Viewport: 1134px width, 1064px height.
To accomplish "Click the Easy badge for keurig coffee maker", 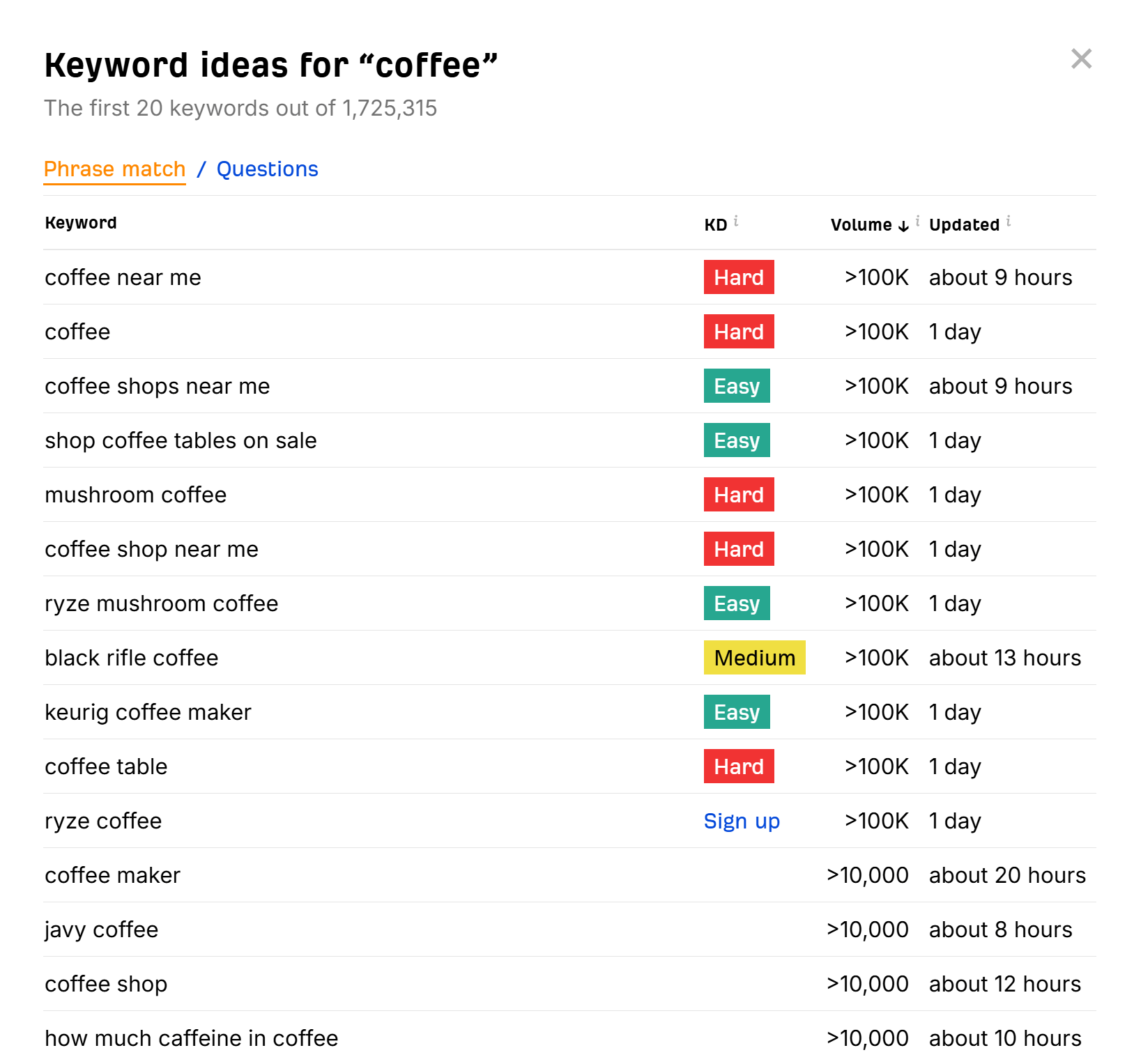I will point(737,711).
